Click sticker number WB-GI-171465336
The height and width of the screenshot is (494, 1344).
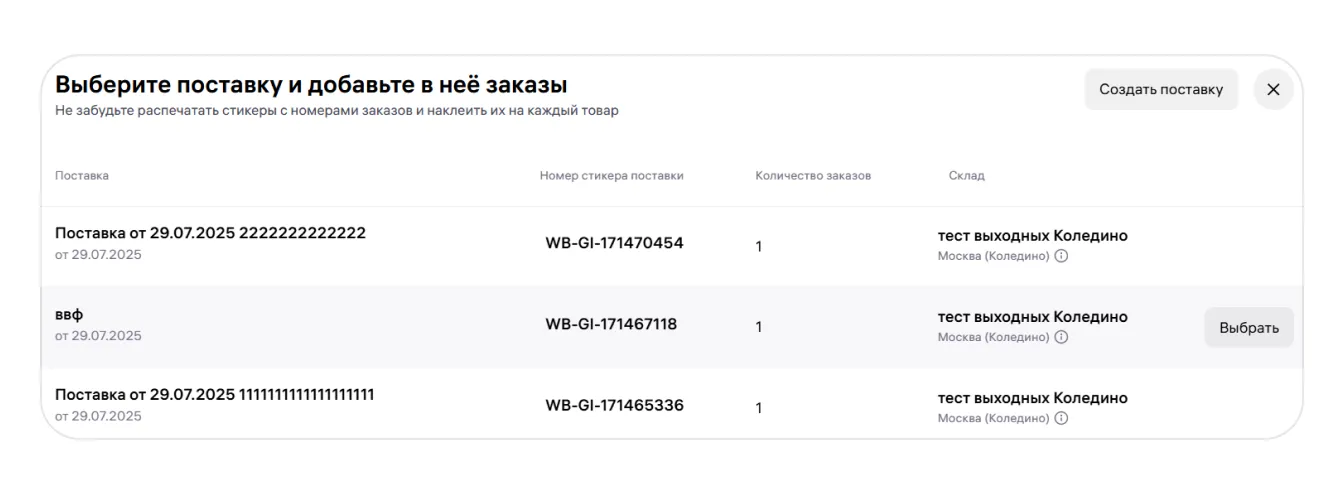(x=614, y=406)
